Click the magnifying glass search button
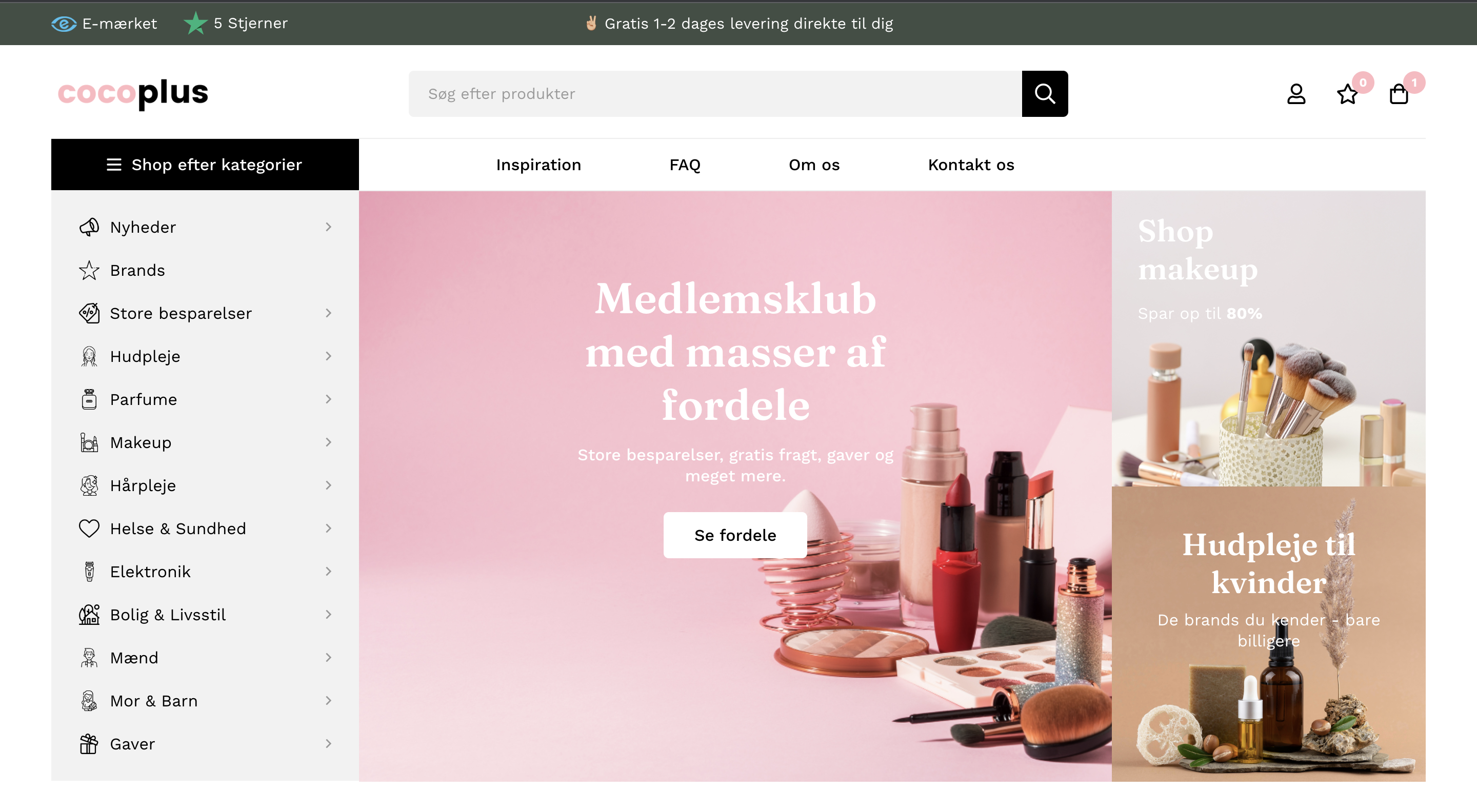This screenshot has width=1477, height=812. click(1044, 93)
